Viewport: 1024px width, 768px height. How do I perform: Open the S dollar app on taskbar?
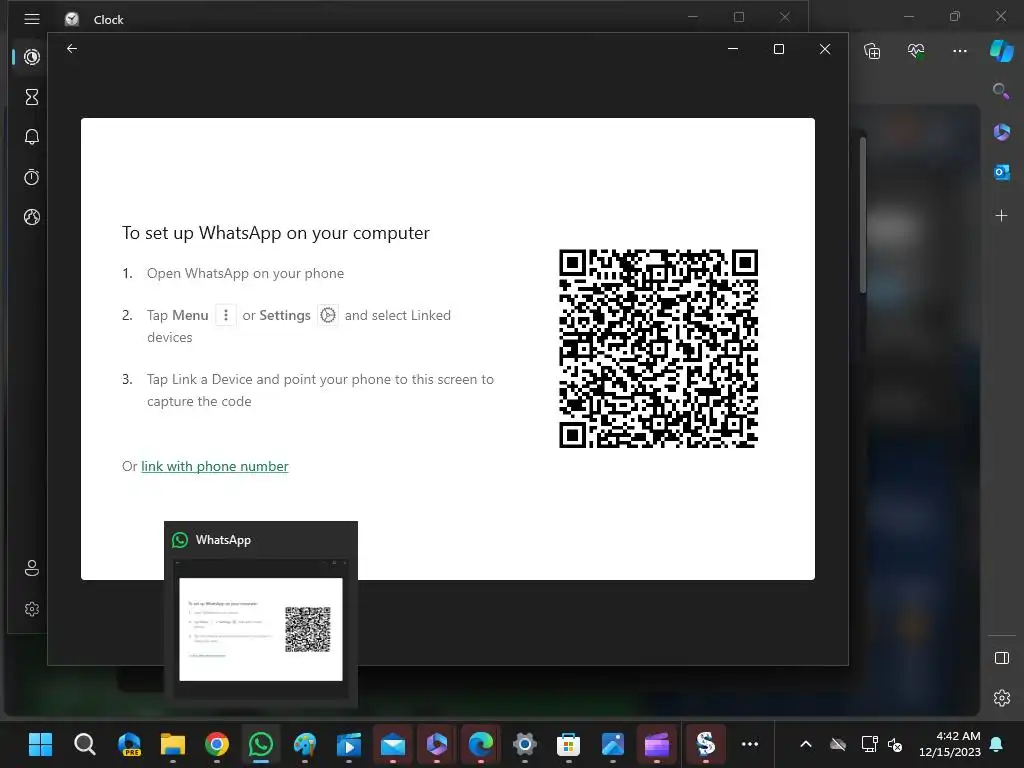(705, 744)
